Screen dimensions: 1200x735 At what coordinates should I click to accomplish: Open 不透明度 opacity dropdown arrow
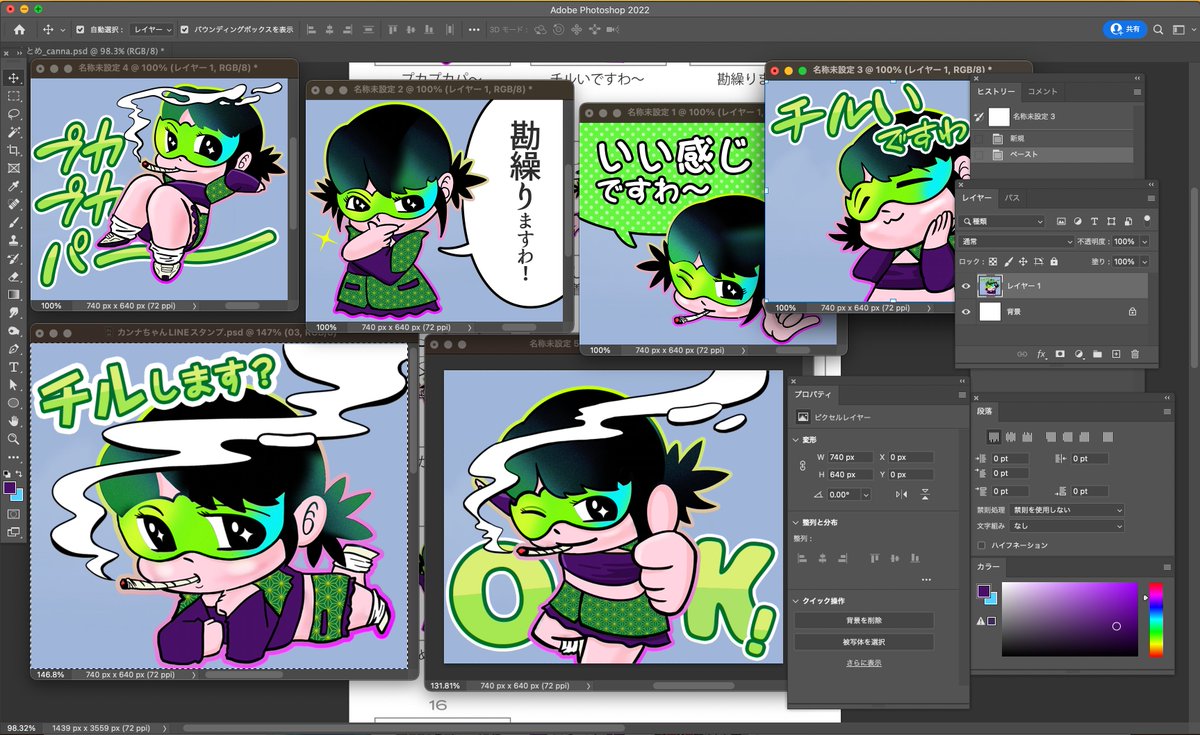tap(1145, 242)
